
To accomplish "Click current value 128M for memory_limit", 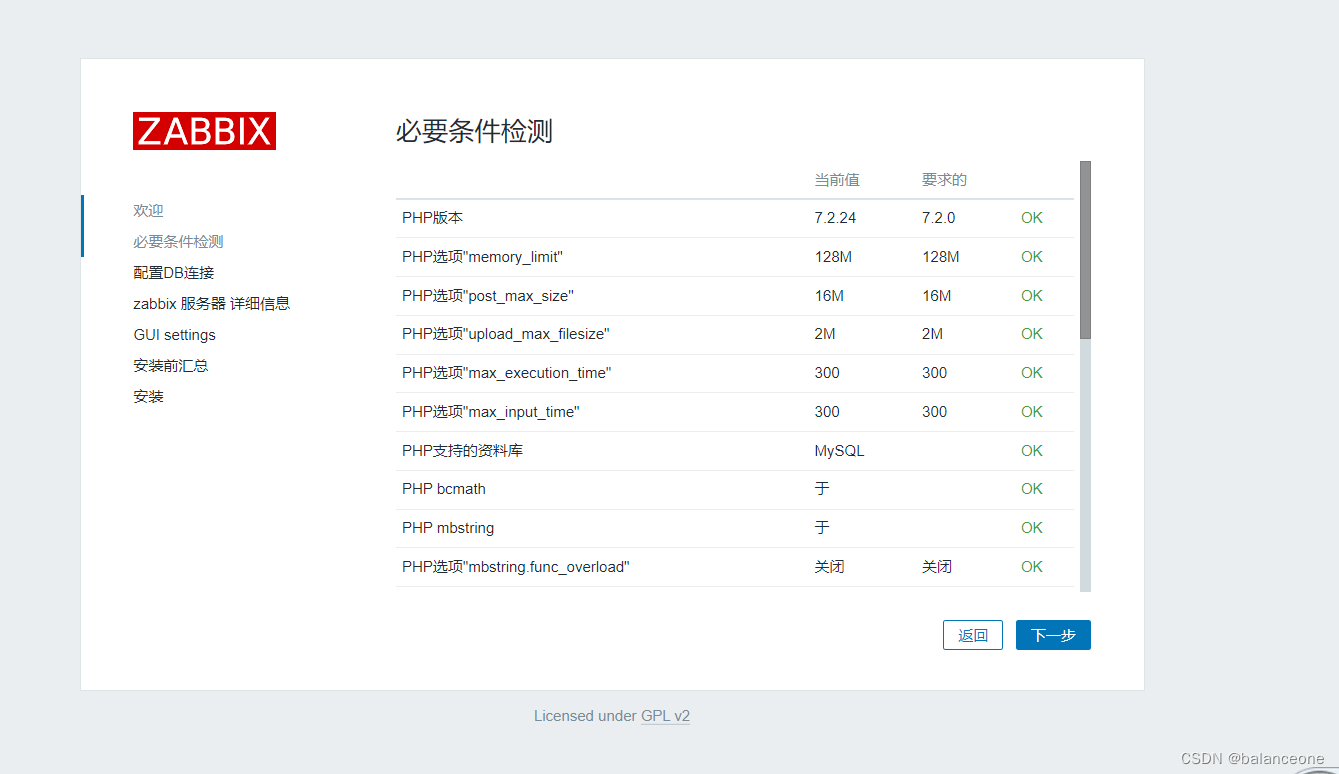I will coord(833,257).
